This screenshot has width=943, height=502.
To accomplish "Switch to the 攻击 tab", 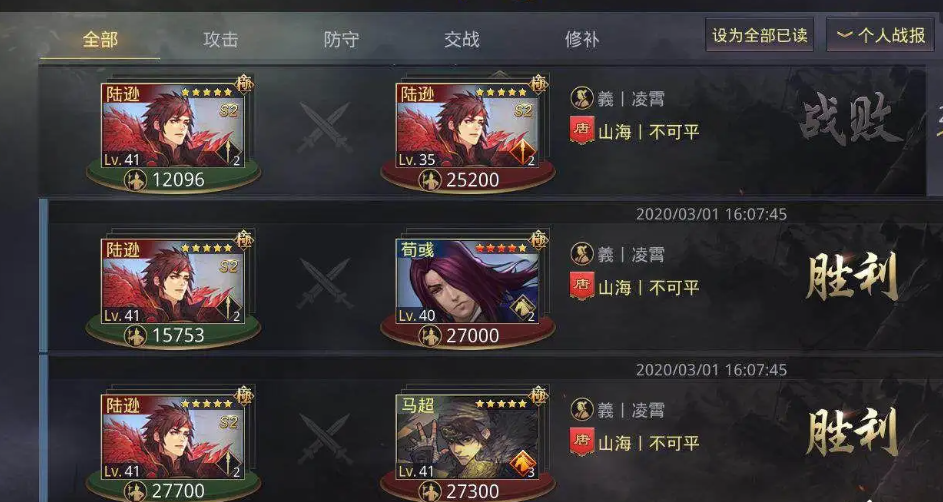I will click(x=220, y=40).
